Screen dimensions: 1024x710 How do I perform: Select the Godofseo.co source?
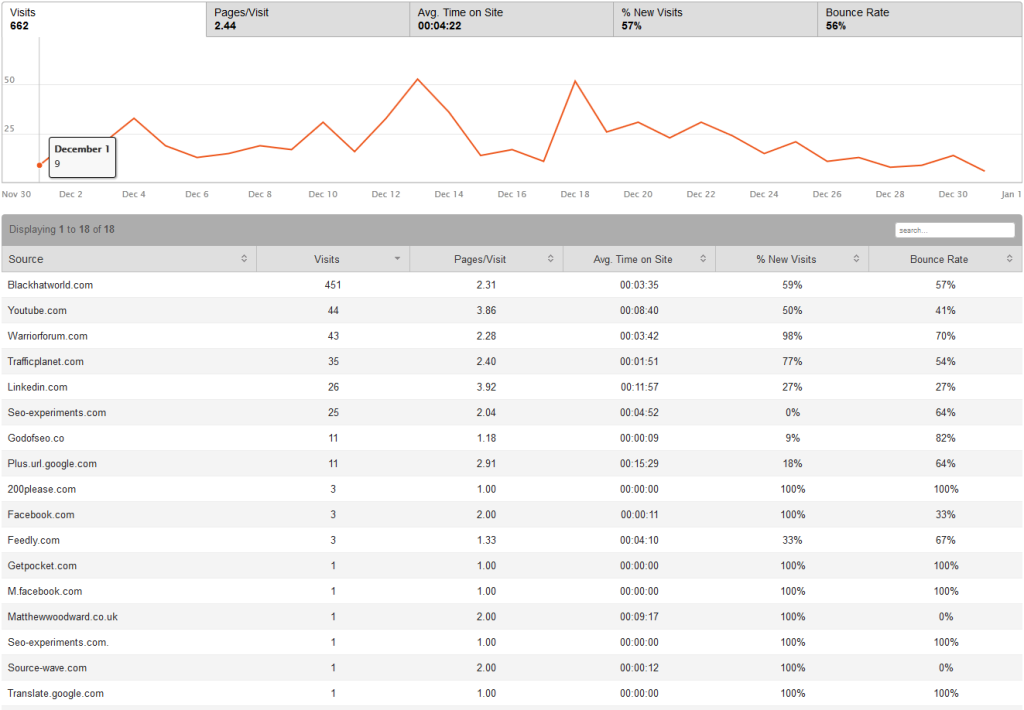(34, 437)
